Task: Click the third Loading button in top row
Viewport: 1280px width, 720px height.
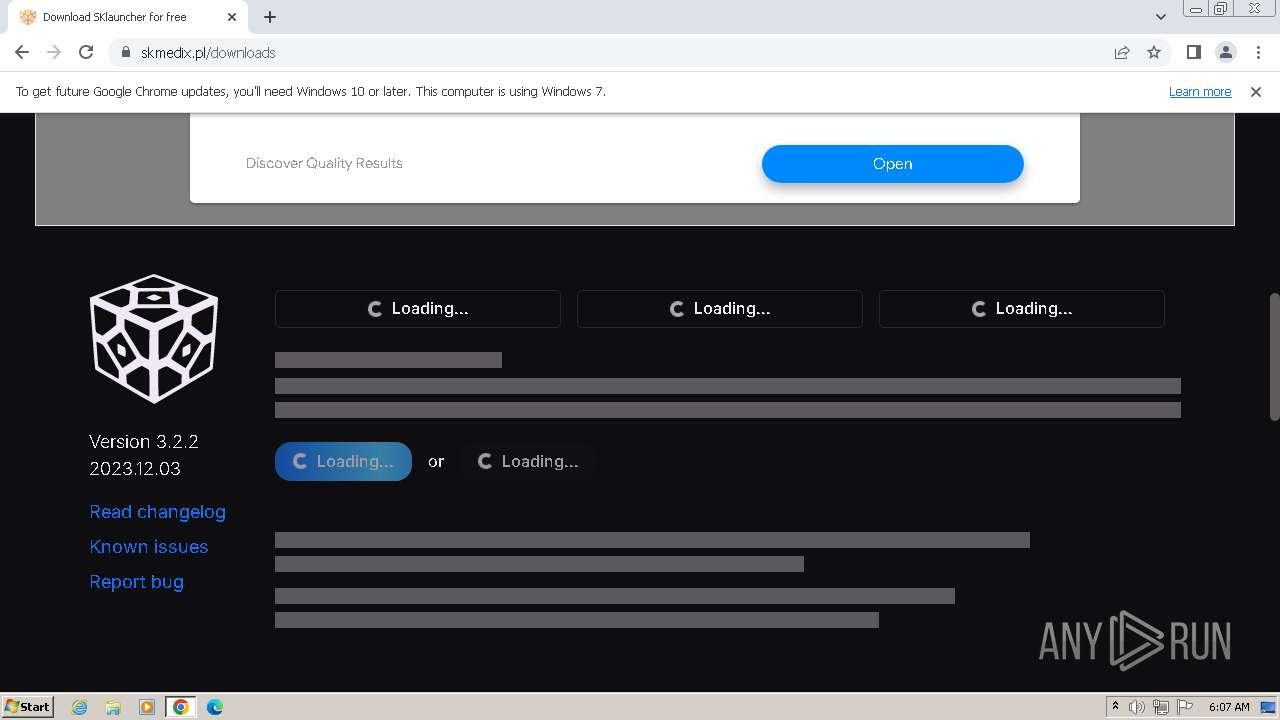Action: click(1022, 309)
